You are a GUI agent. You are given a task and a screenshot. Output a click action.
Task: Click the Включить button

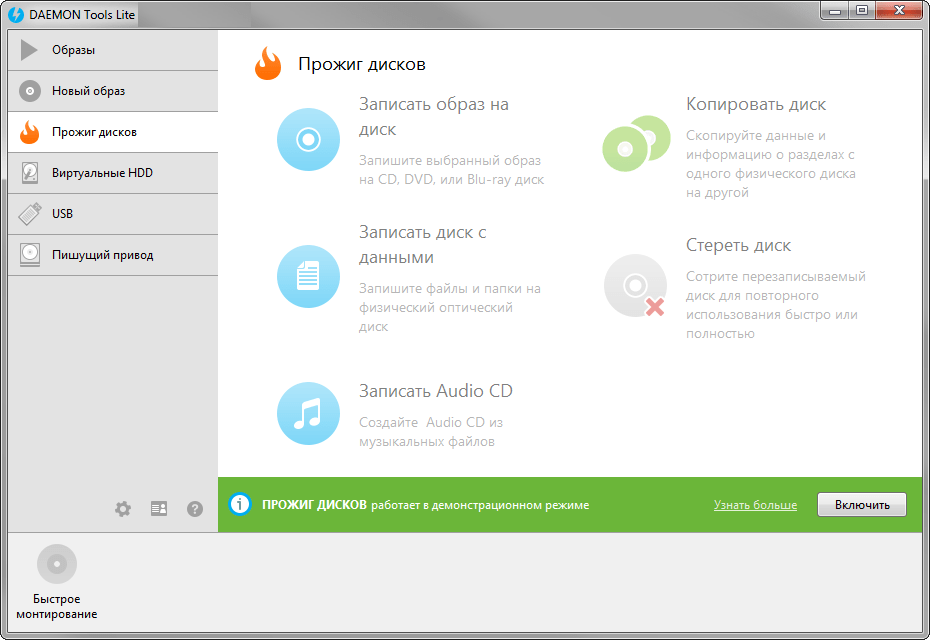[x=862, y=505]
